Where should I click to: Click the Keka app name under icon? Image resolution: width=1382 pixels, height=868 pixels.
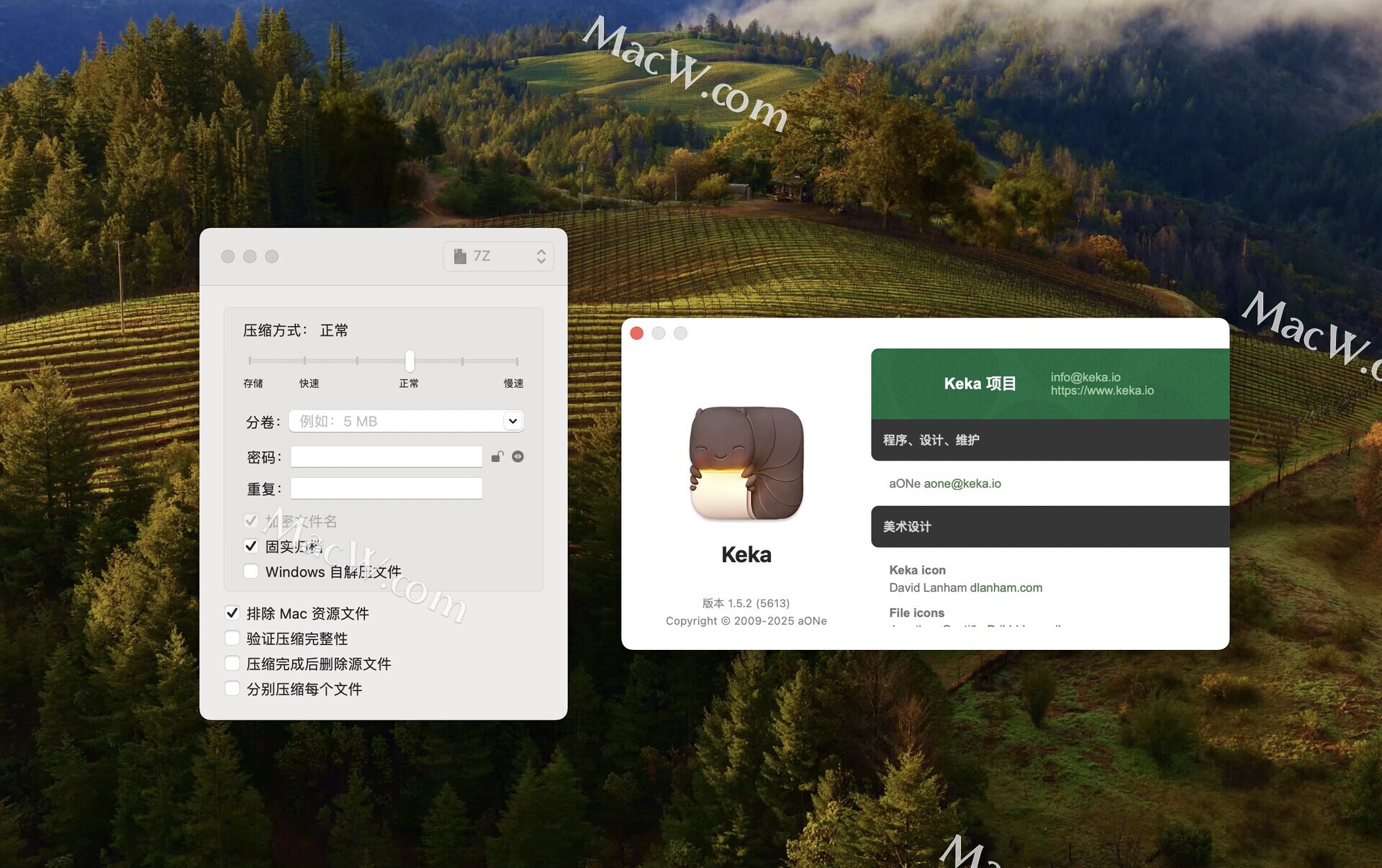click(746, 554)
